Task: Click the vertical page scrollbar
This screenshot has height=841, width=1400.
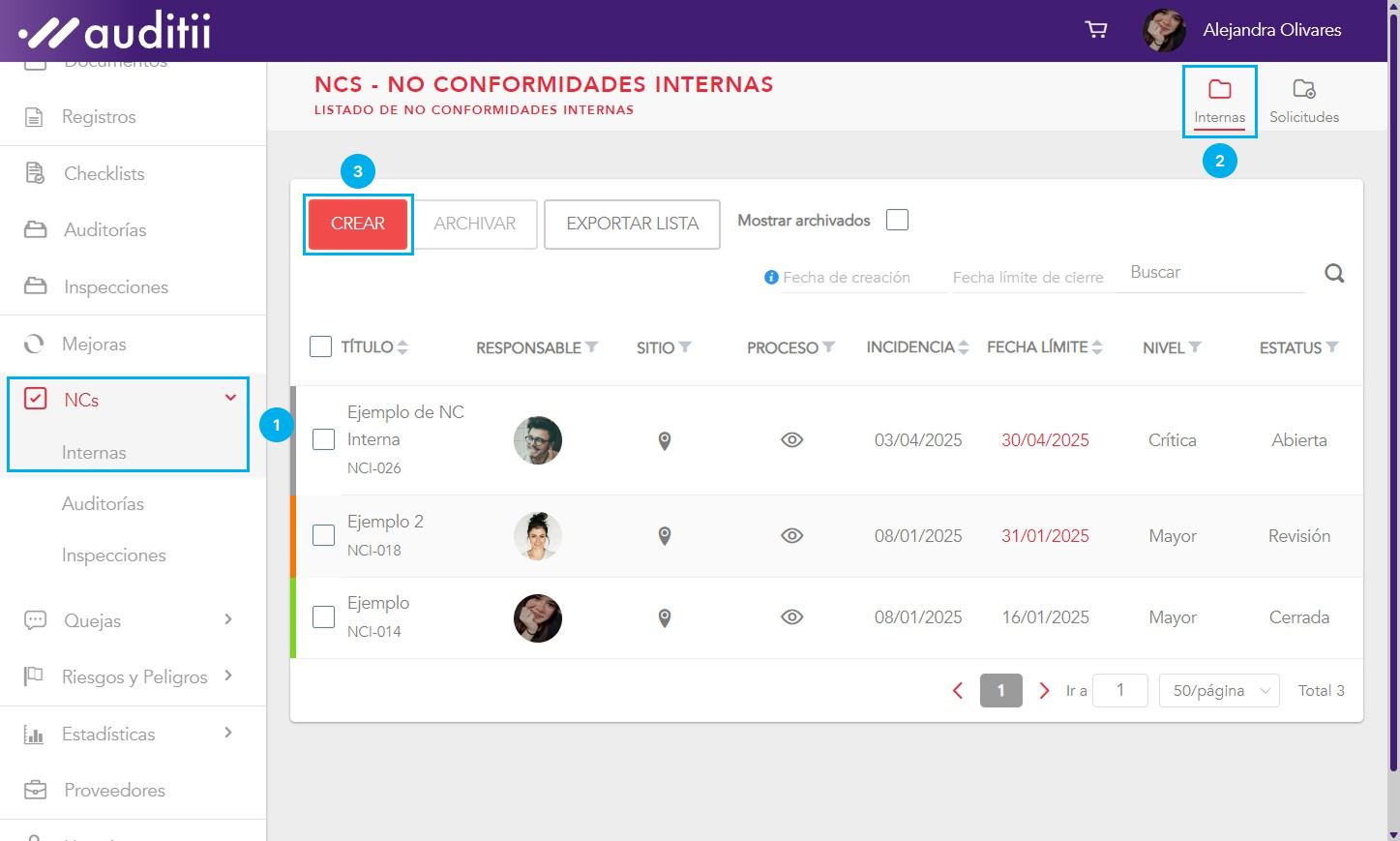Action: point(1392,387)
